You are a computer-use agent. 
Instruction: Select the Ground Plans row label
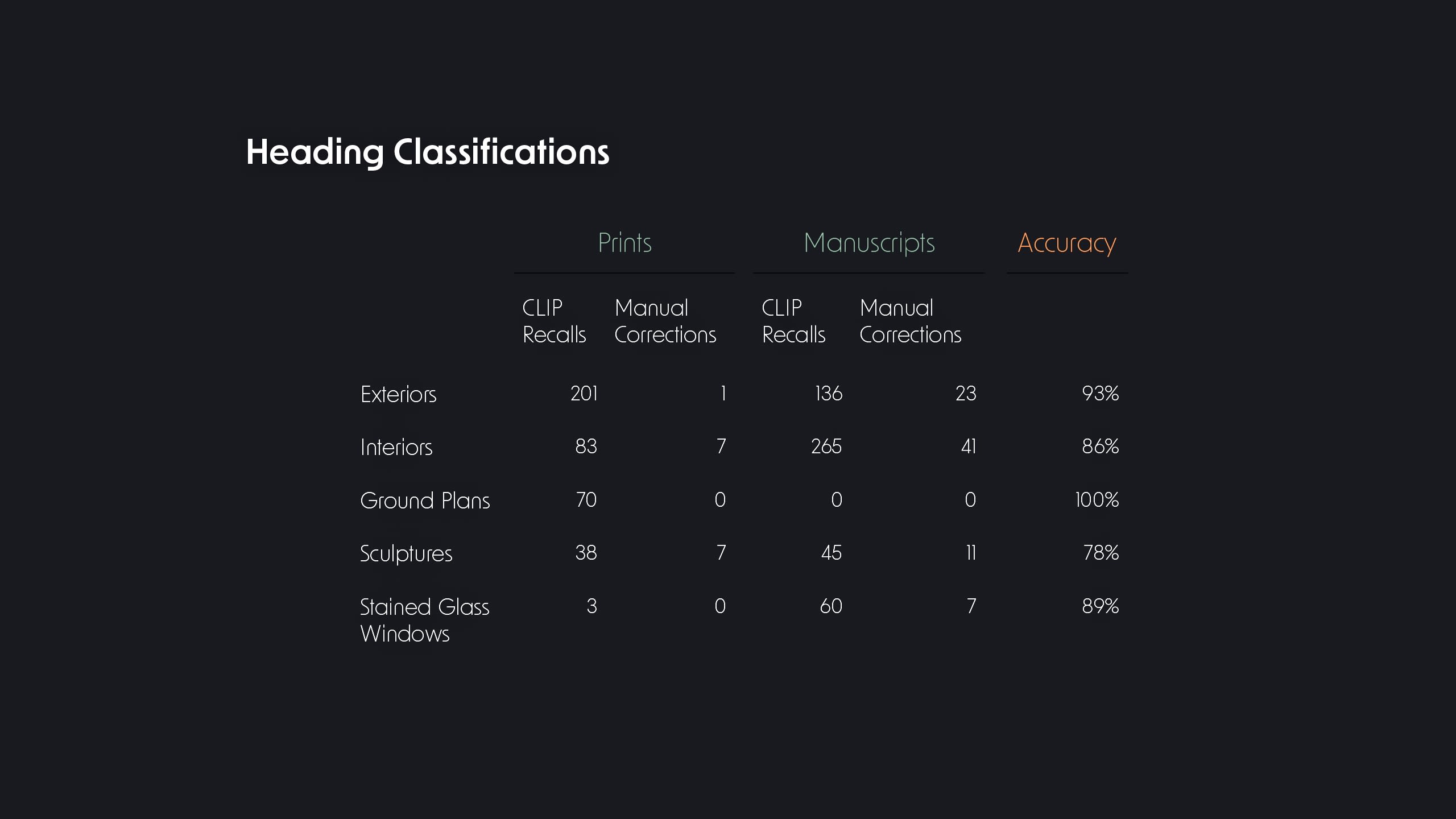425,500
